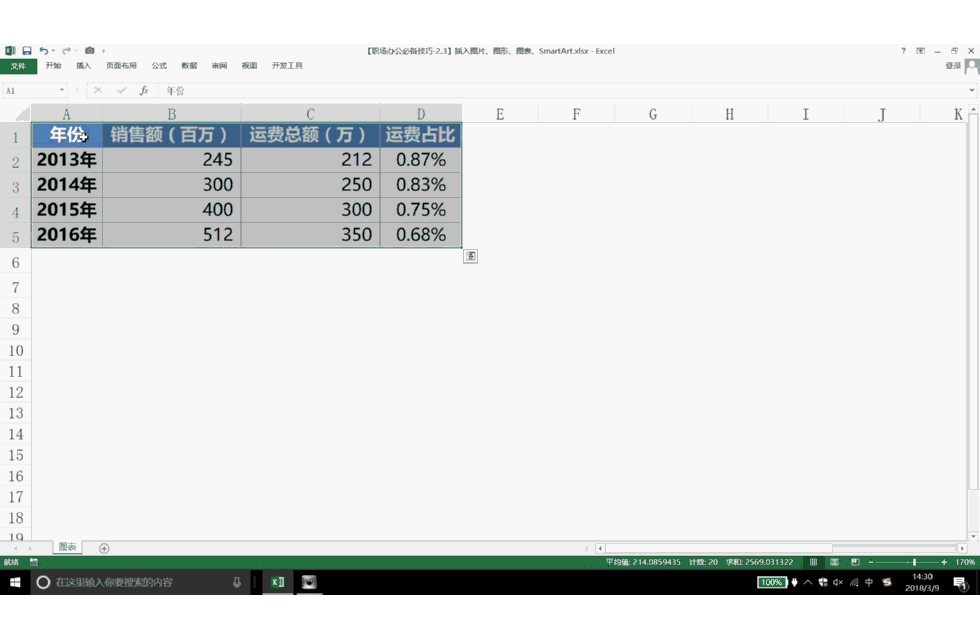Click the Cancel (X) icon in formula bar

coord(98,91)
